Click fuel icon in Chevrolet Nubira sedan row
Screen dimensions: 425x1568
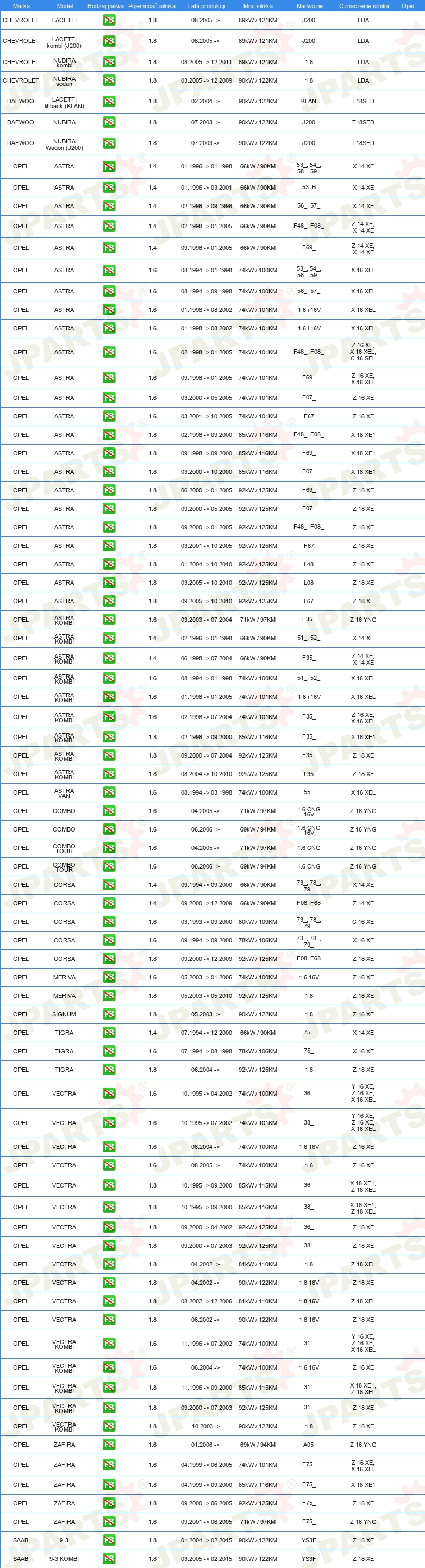coord(109,80)
